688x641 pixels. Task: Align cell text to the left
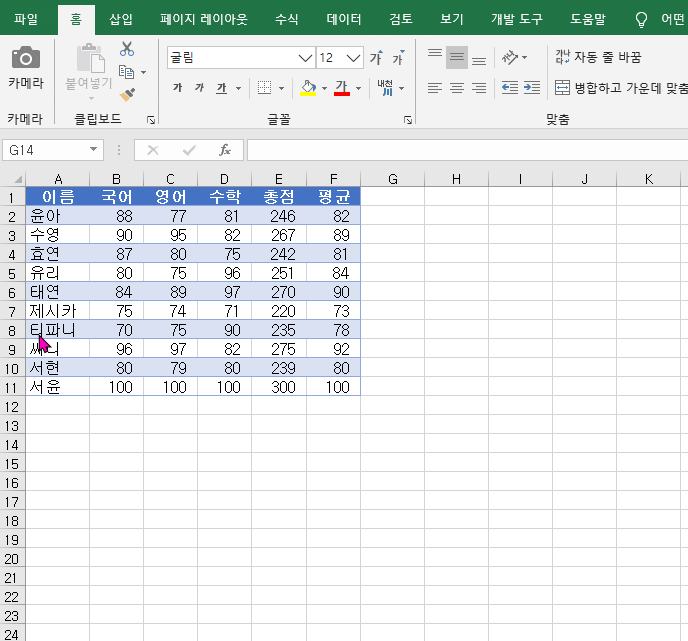coord(435,88)
